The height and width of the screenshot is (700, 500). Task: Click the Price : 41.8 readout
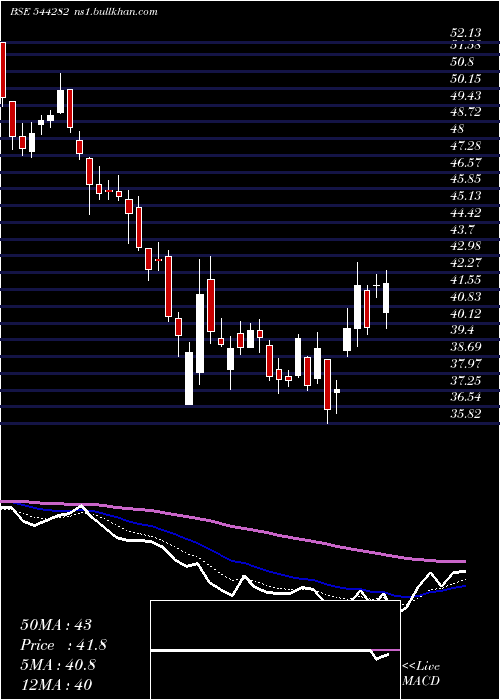pyautogui.click(x=63, y=645)
